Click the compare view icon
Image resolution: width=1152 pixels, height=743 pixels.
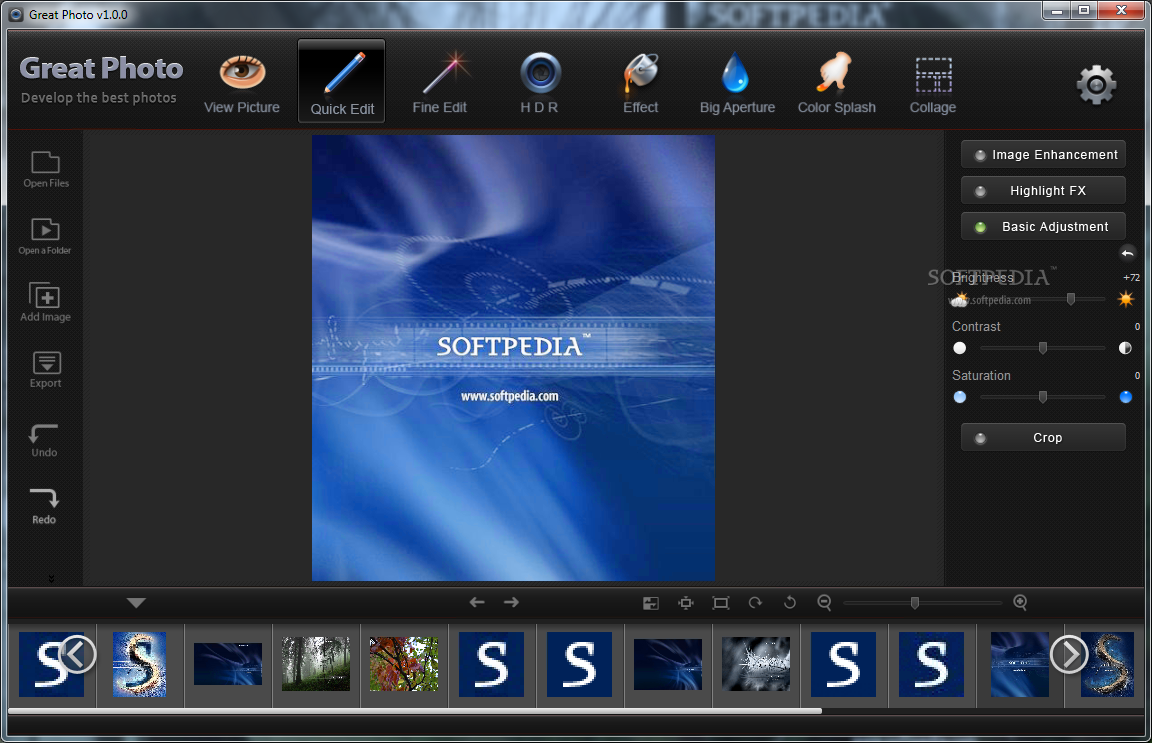tap(651, 603)
